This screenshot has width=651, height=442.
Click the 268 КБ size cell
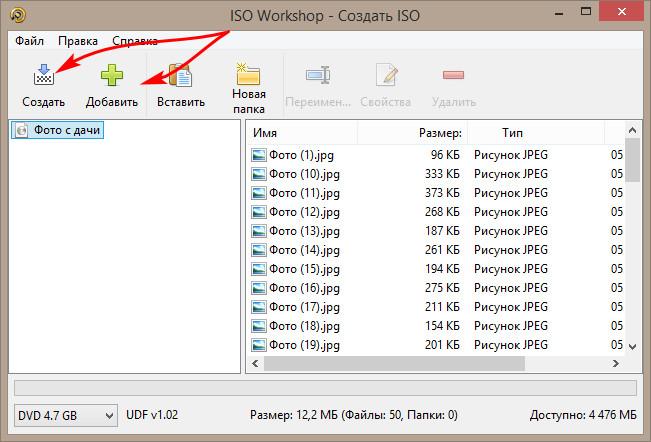pyautogui.click(x=442, y=212)
